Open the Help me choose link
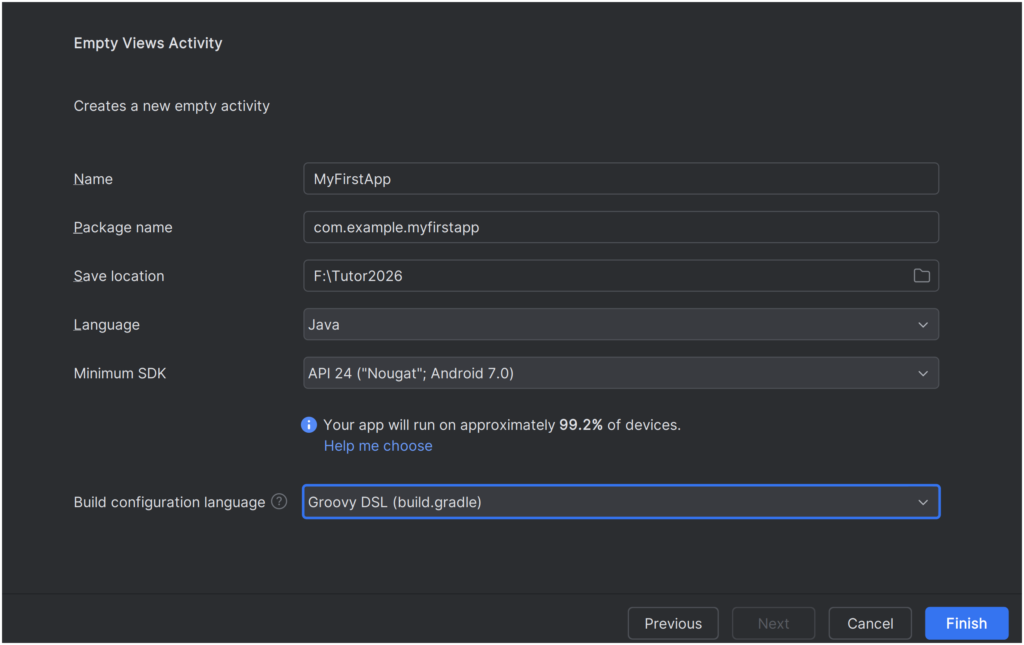The image size is (1024, 645). (378, 446)
